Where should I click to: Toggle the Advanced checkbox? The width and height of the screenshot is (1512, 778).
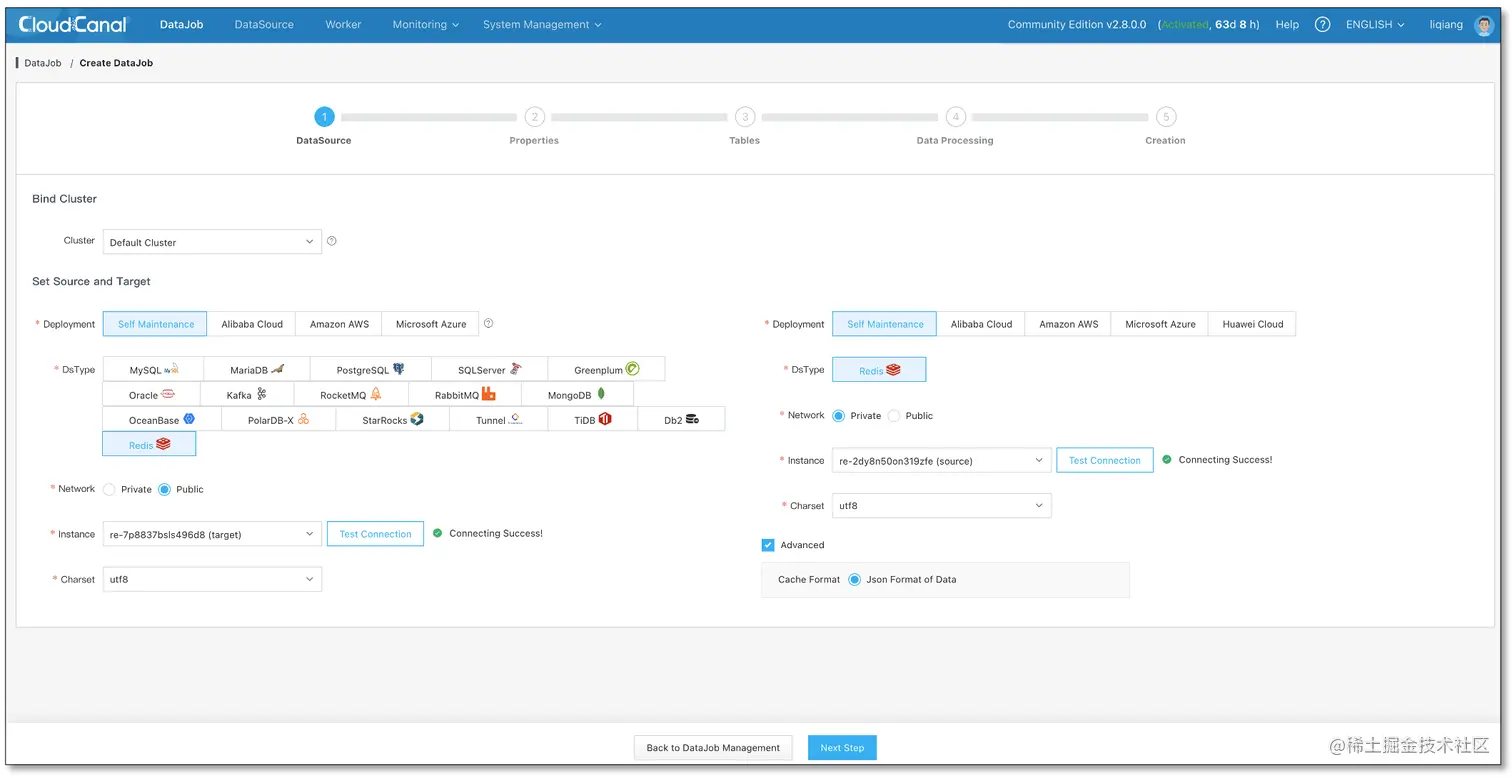pos(768,545)
